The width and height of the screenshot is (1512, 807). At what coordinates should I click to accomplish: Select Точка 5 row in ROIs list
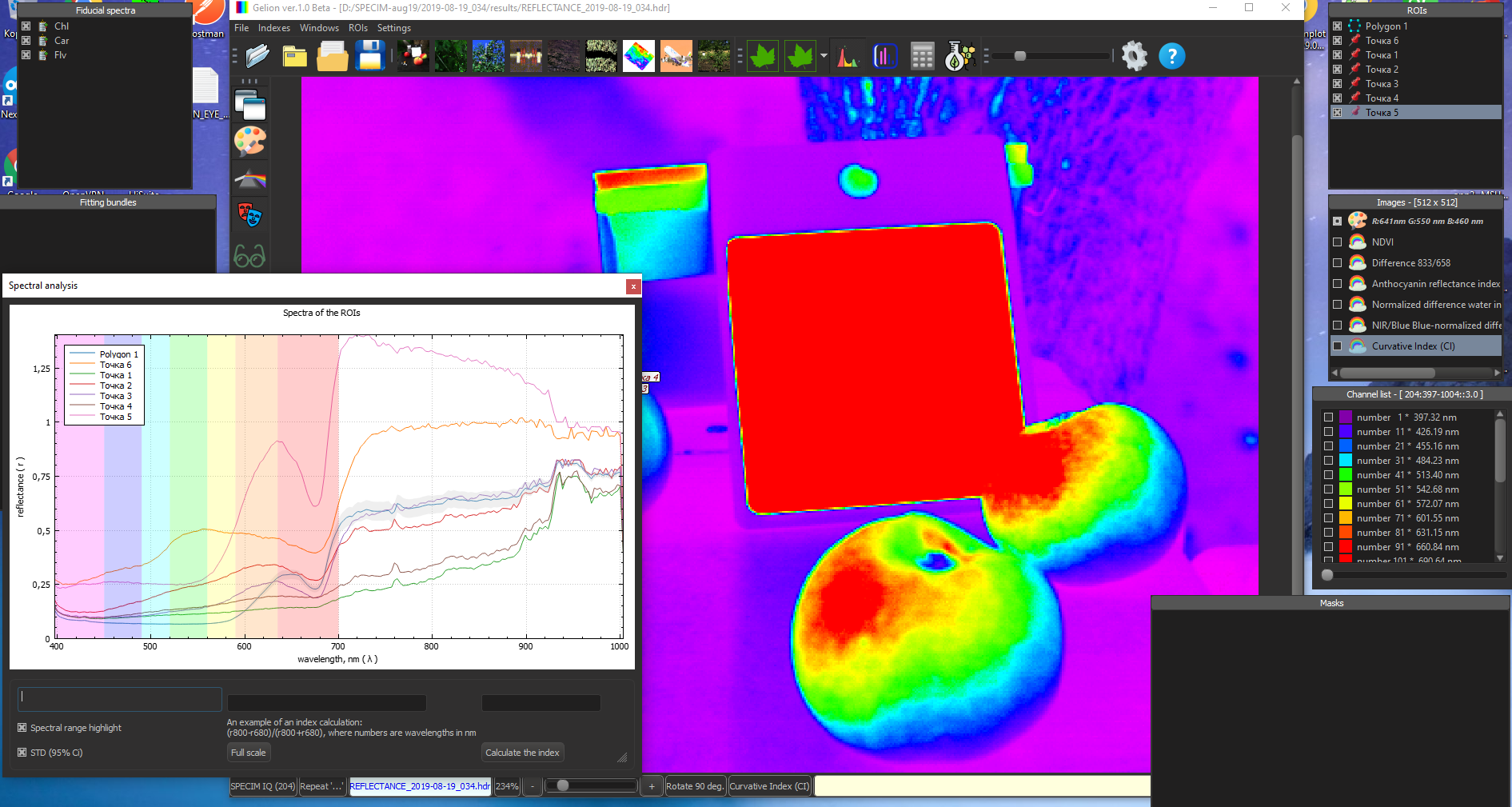(x=1415, y=113)
